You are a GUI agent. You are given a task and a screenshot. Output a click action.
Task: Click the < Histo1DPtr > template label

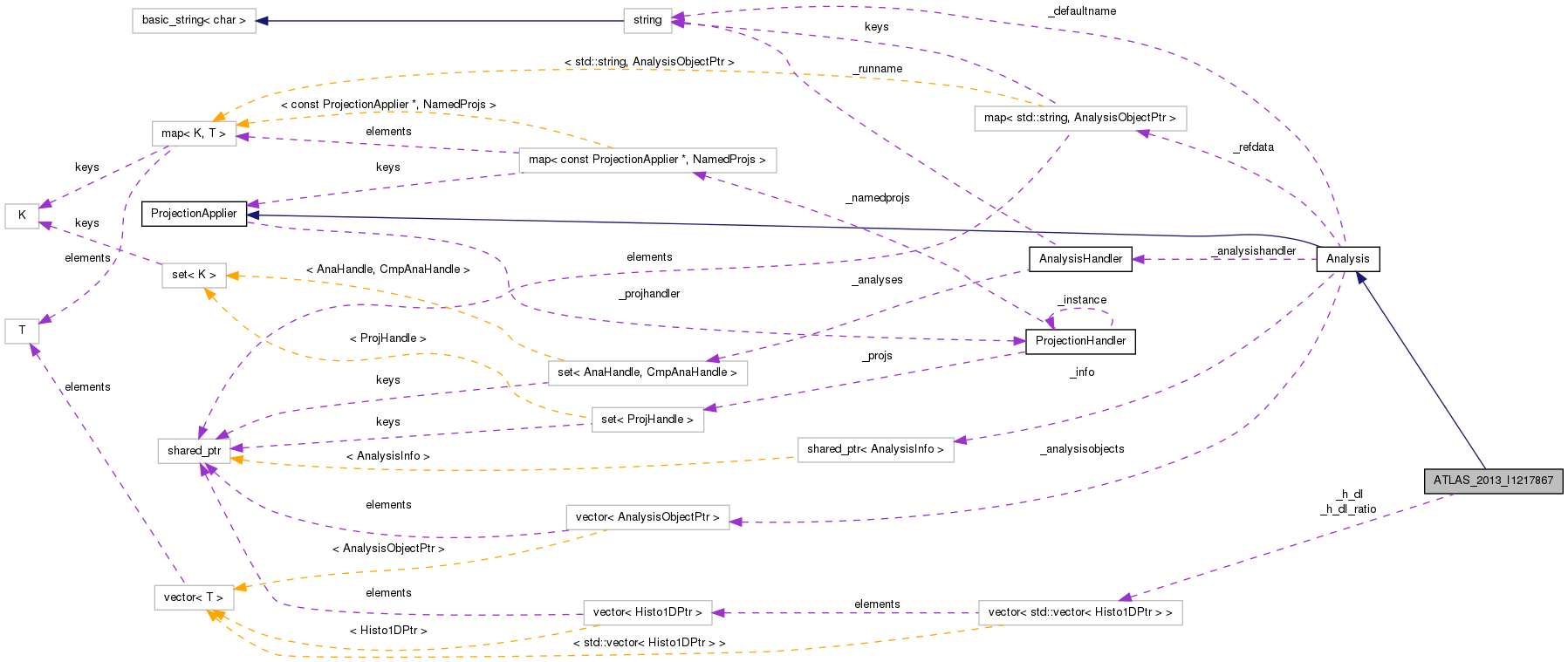coord(388,631)
